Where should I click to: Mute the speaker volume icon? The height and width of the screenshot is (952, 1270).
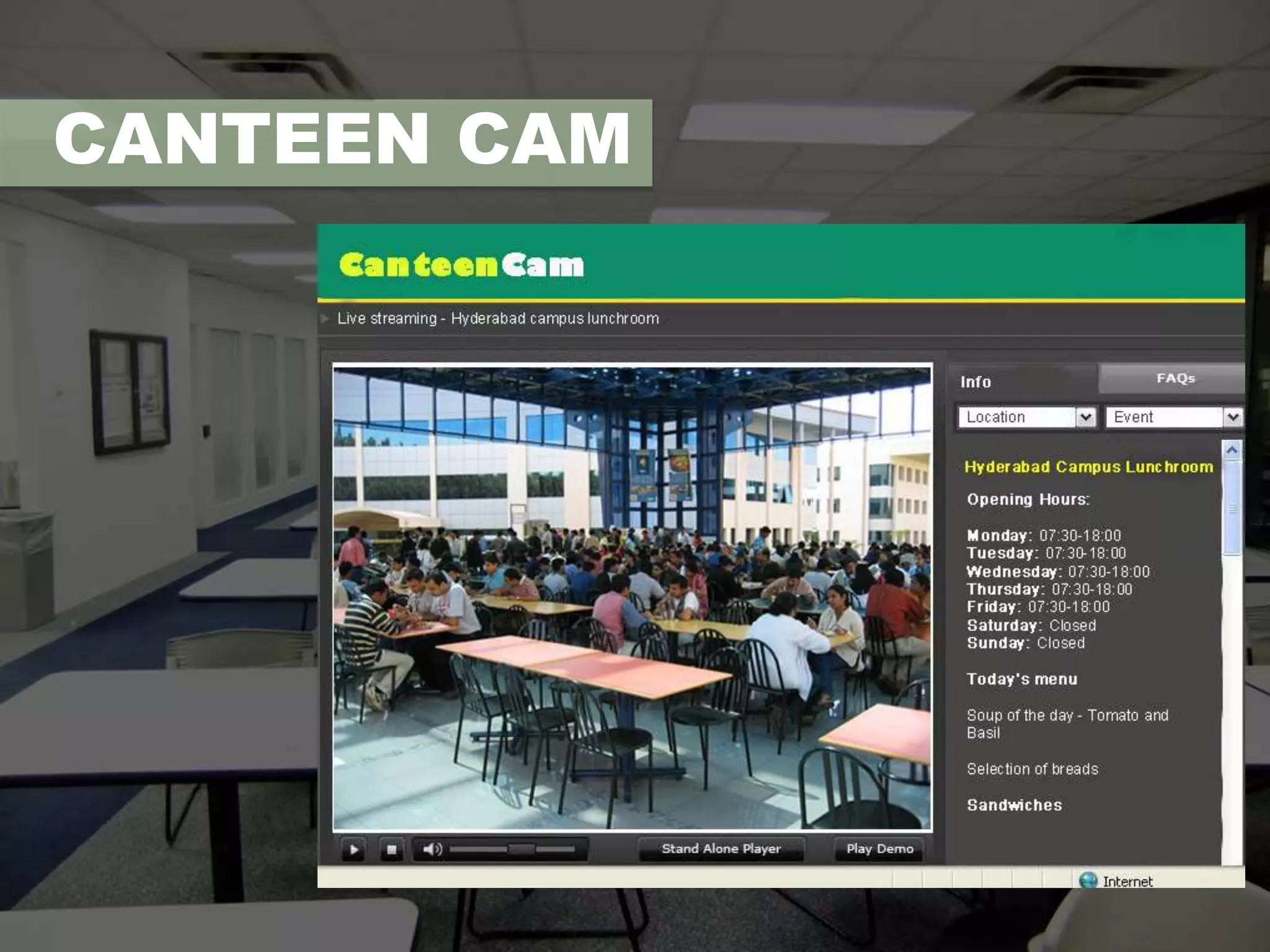click(x=432, y=849)
